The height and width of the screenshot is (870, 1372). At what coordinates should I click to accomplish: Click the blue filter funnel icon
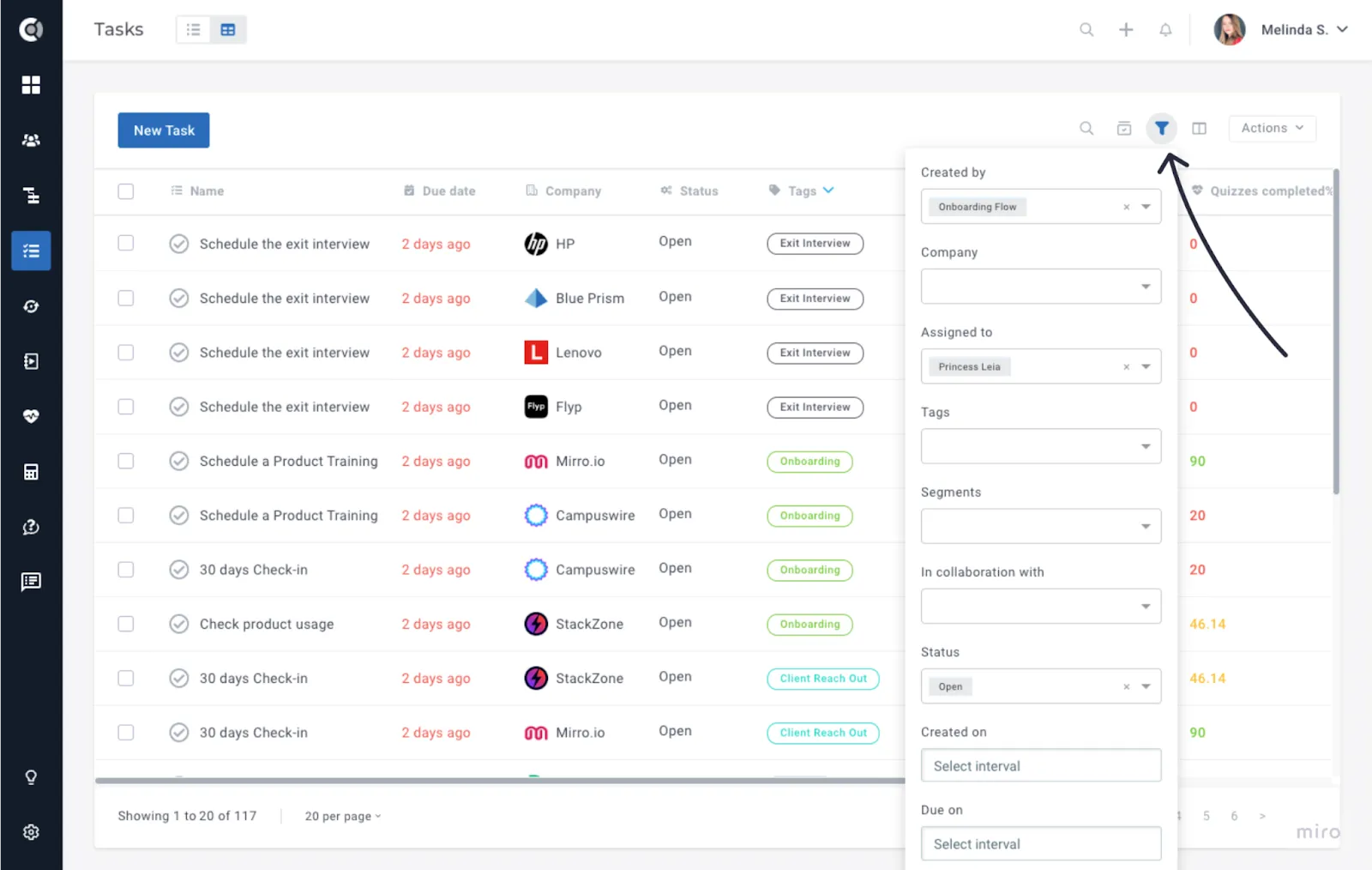coord(1161,128)
